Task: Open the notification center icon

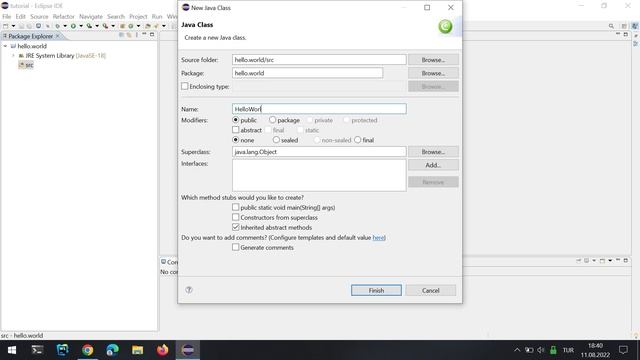Action: (x=623, y=350)
